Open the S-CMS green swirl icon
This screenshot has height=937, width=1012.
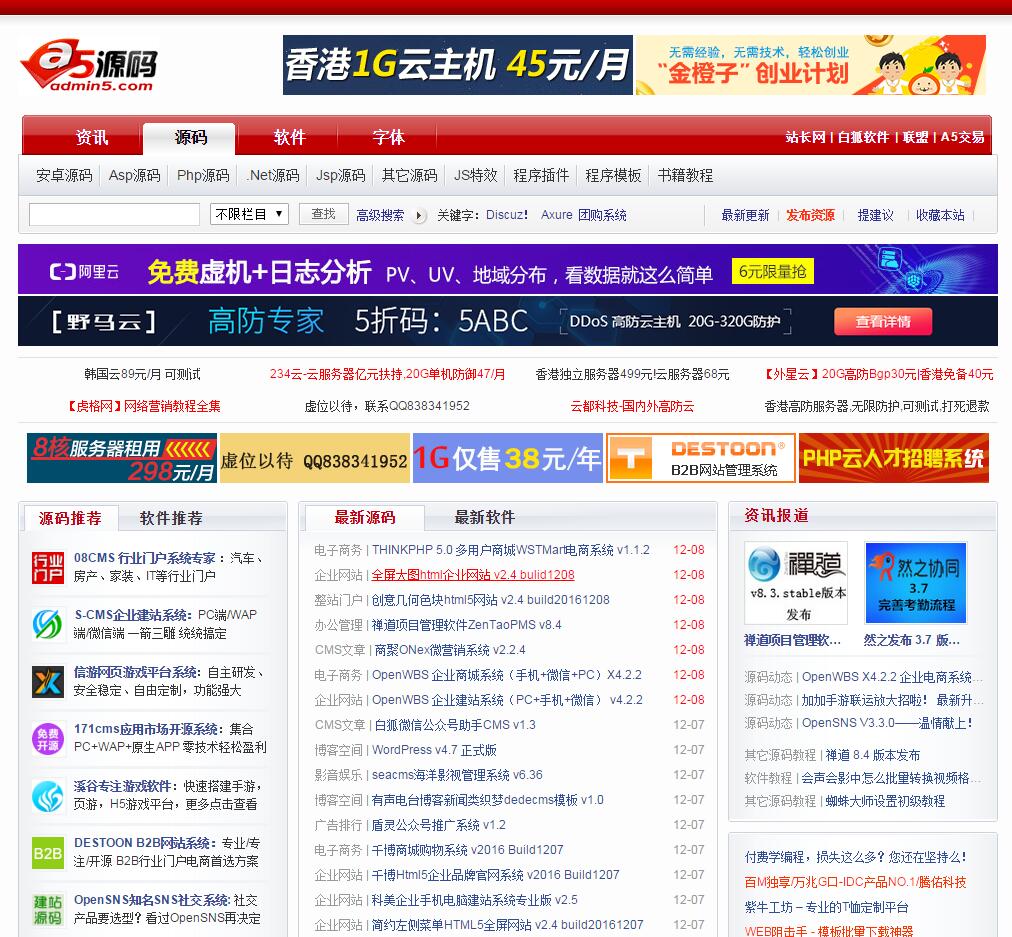pos(48,625)
